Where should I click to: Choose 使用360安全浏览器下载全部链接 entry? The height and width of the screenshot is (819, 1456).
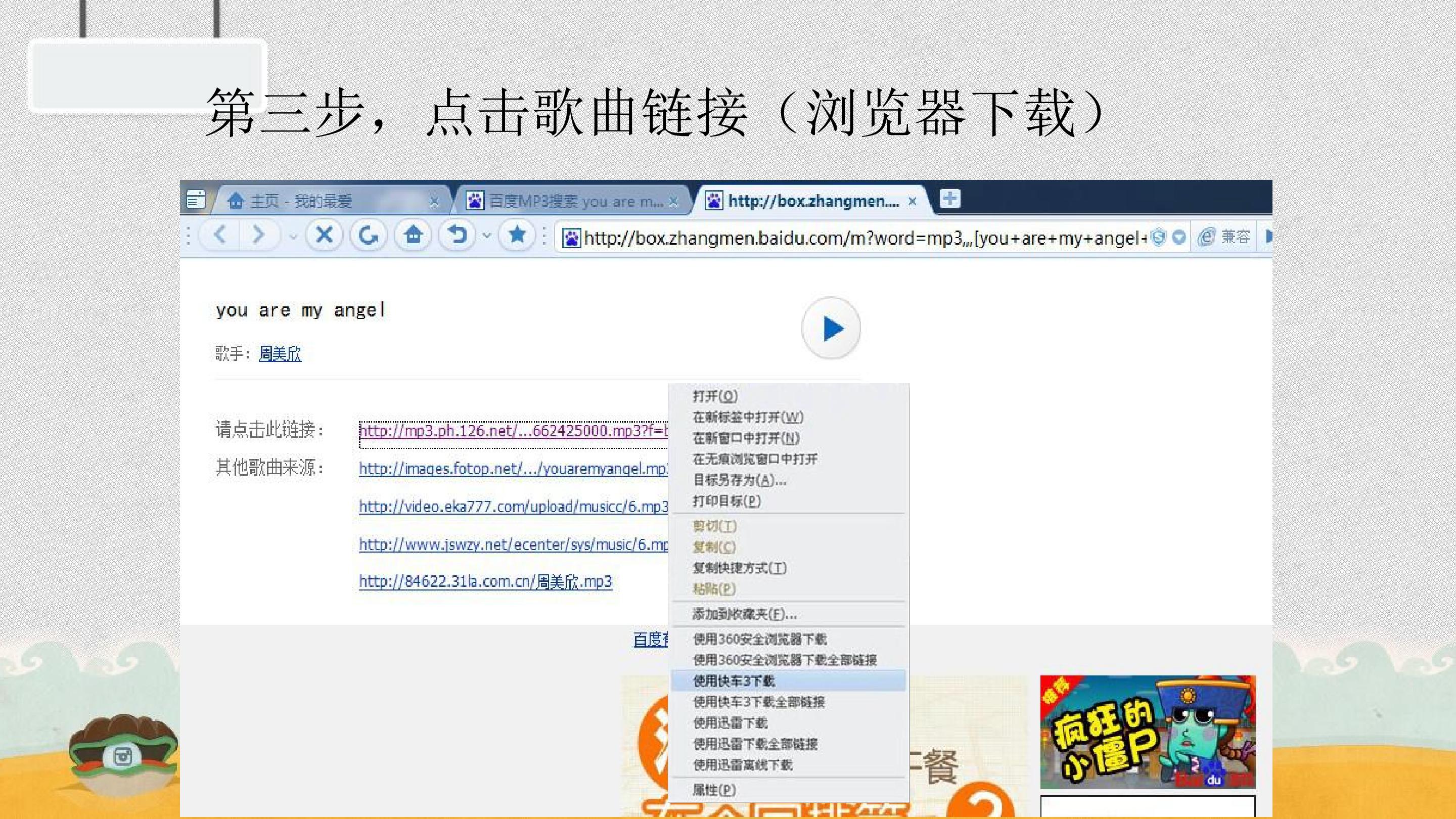coord(789,660)
